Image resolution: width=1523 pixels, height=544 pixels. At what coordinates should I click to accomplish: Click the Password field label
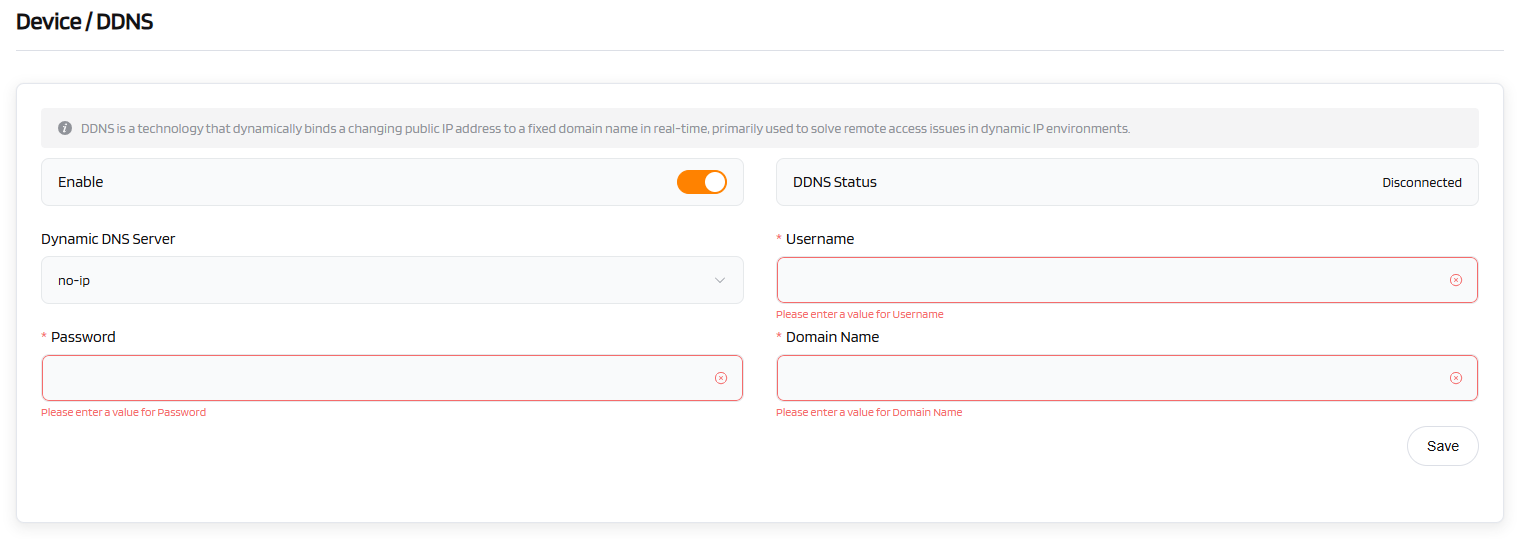tap(83, 337)
